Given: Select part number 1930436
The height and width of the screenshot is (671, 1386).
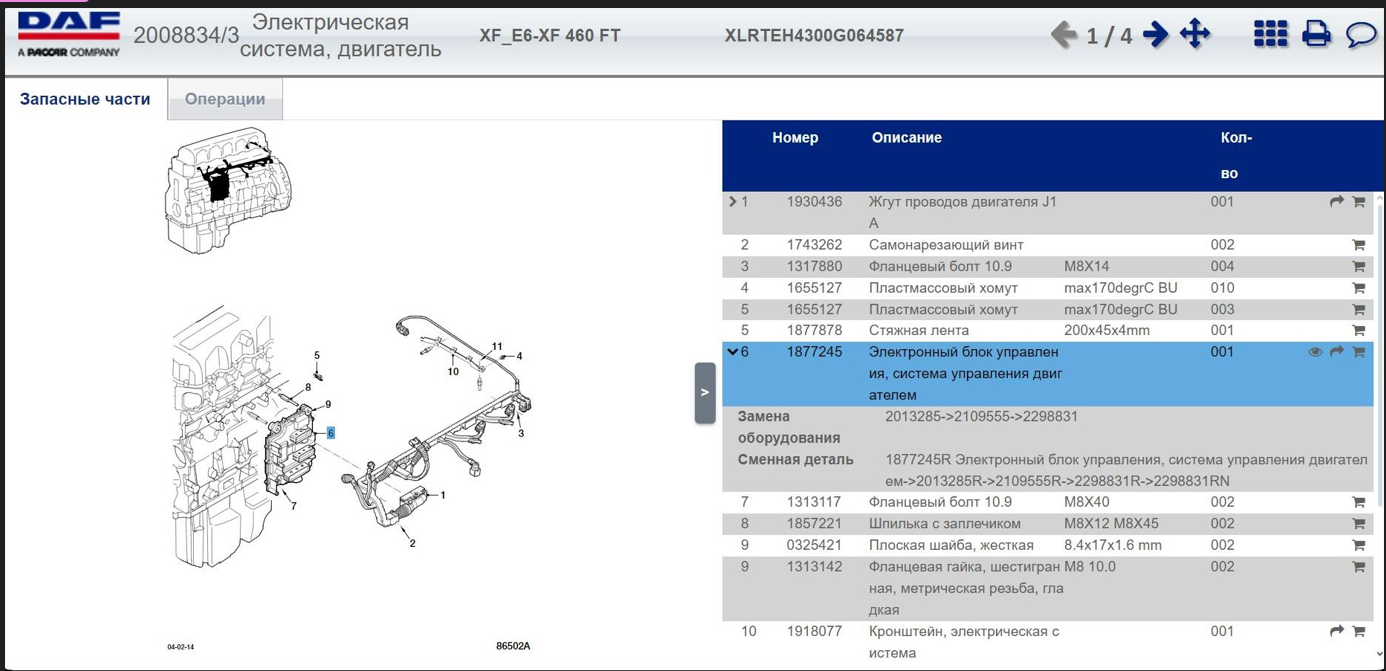Looking at the screenshot, I should (x=814, y=202).
